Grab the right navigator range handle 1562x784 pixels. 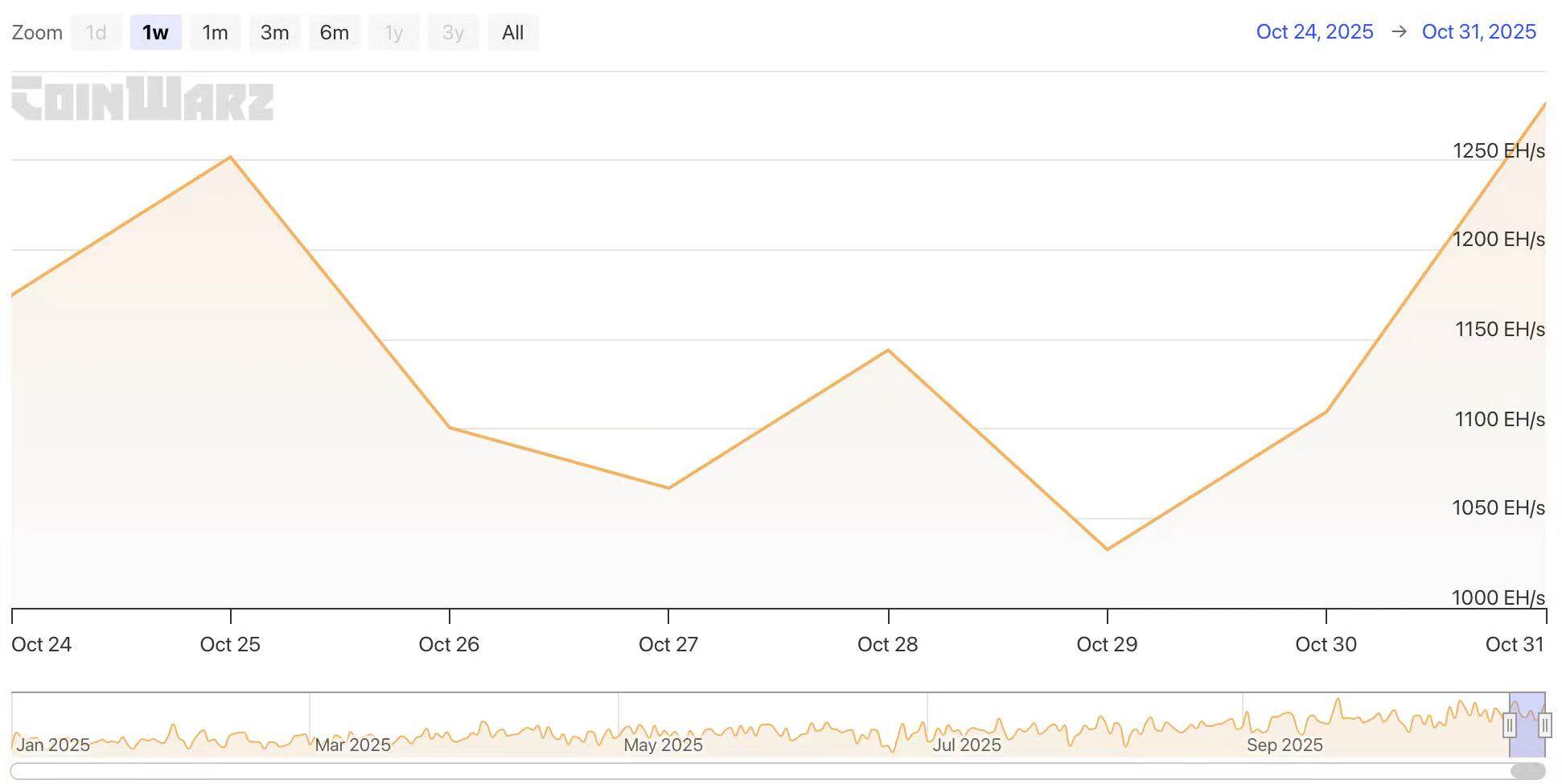1544,725
